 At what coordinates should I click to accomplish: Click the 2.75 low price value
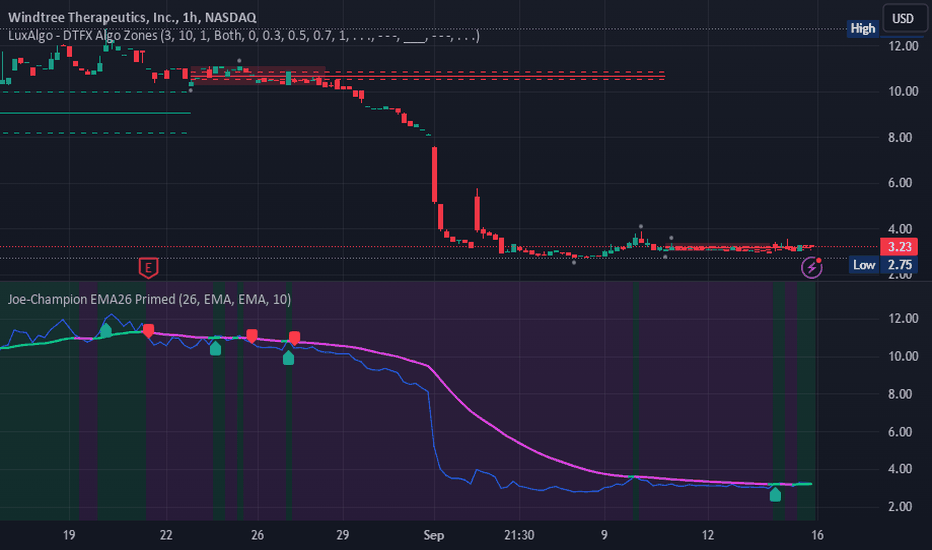899,265
